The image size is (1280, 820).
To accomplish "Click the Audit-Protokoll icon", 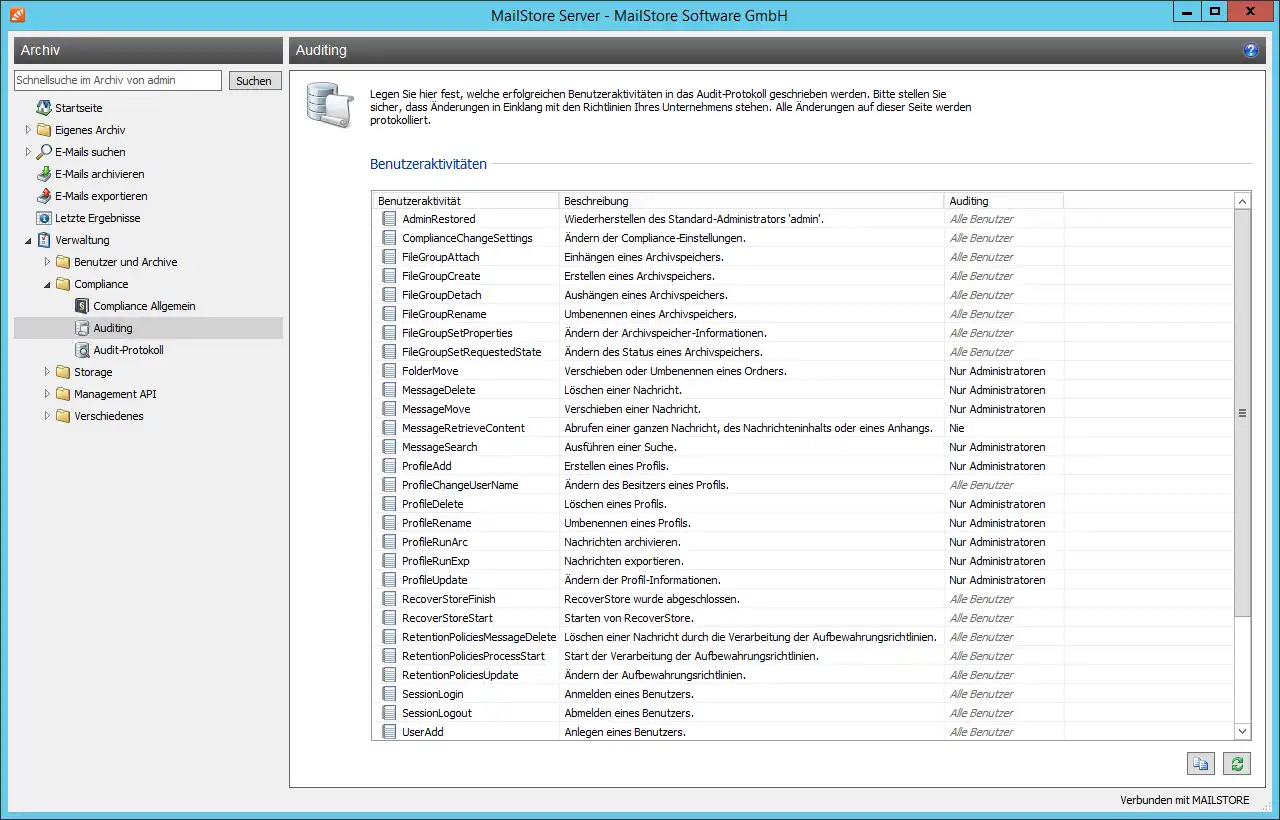I will pyautogui.click(x=83, y=350).
